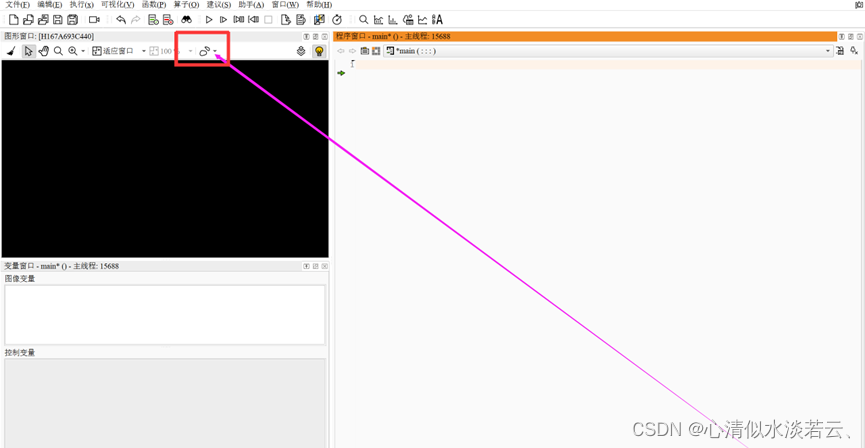
Task: Open a program file from the main toolbar
Action: 28,20
